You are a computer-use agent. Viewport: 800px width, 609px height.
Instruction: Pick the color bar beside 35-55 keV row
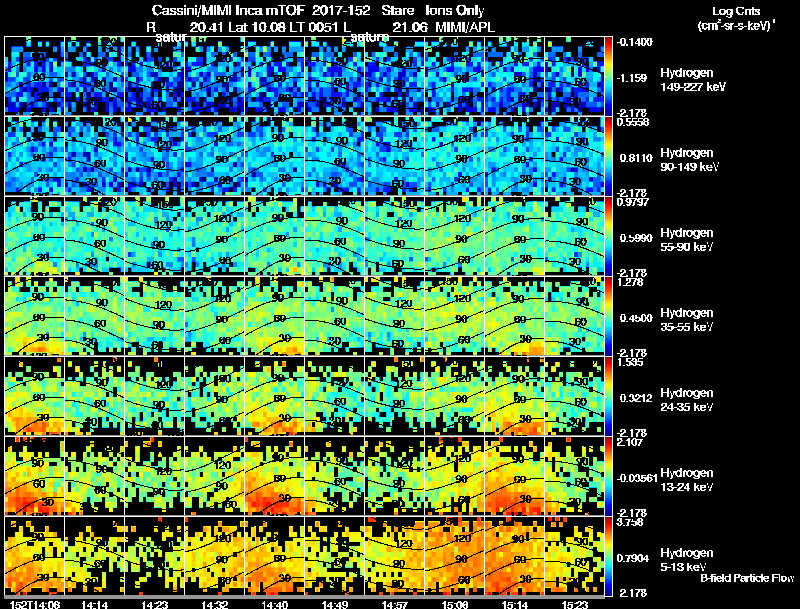(609, 316)
